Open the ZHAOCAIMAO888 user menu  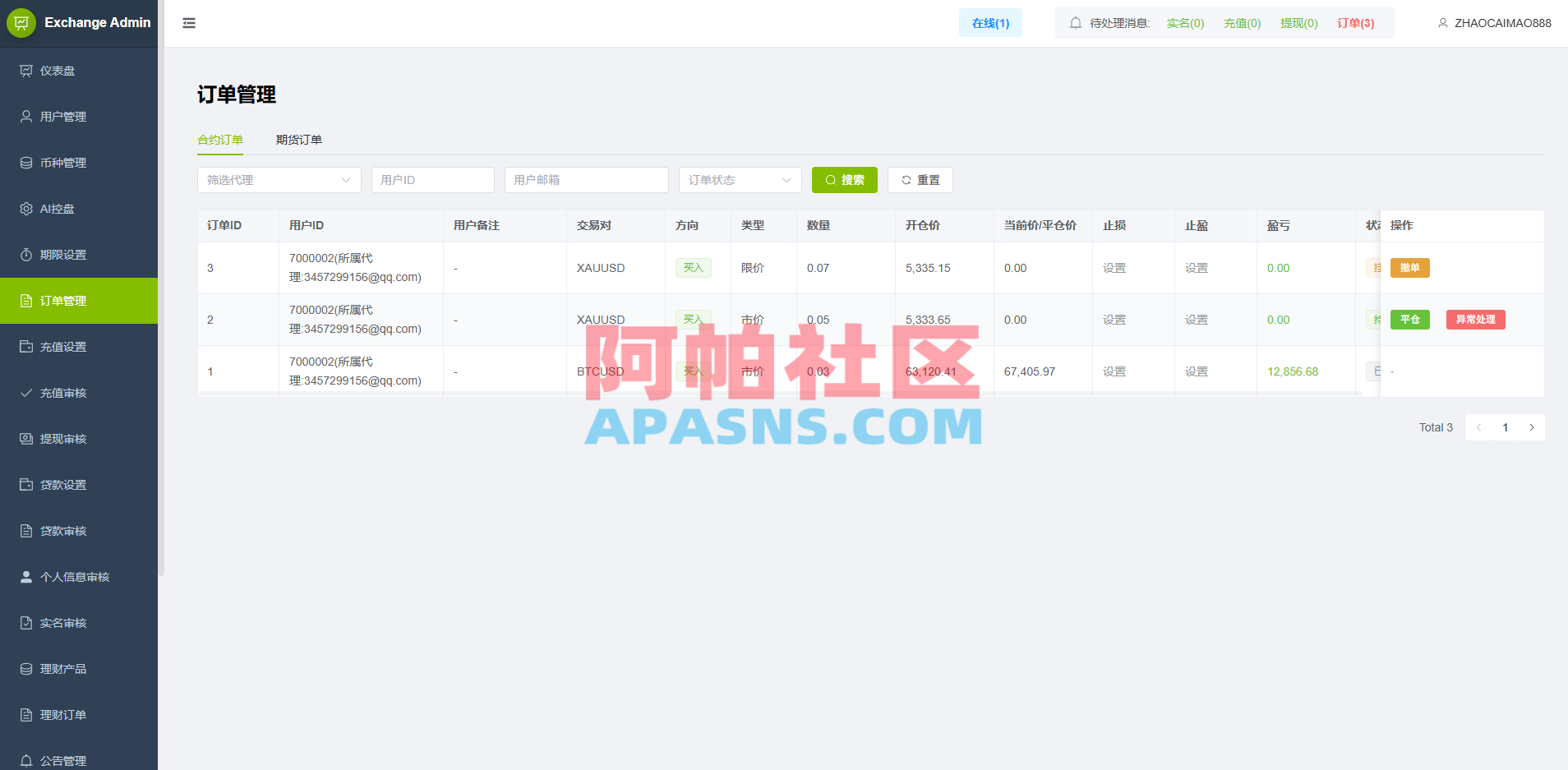[1494, 23]
